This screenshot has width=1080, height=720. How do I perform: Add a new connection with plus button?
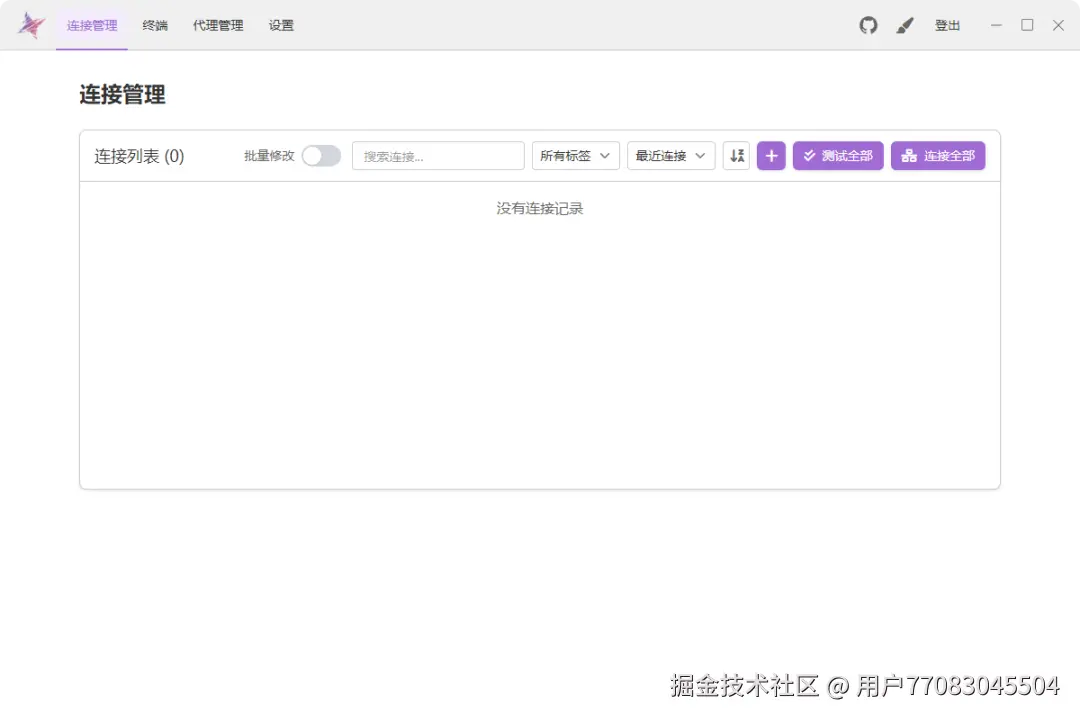click(x=771, y=156)
